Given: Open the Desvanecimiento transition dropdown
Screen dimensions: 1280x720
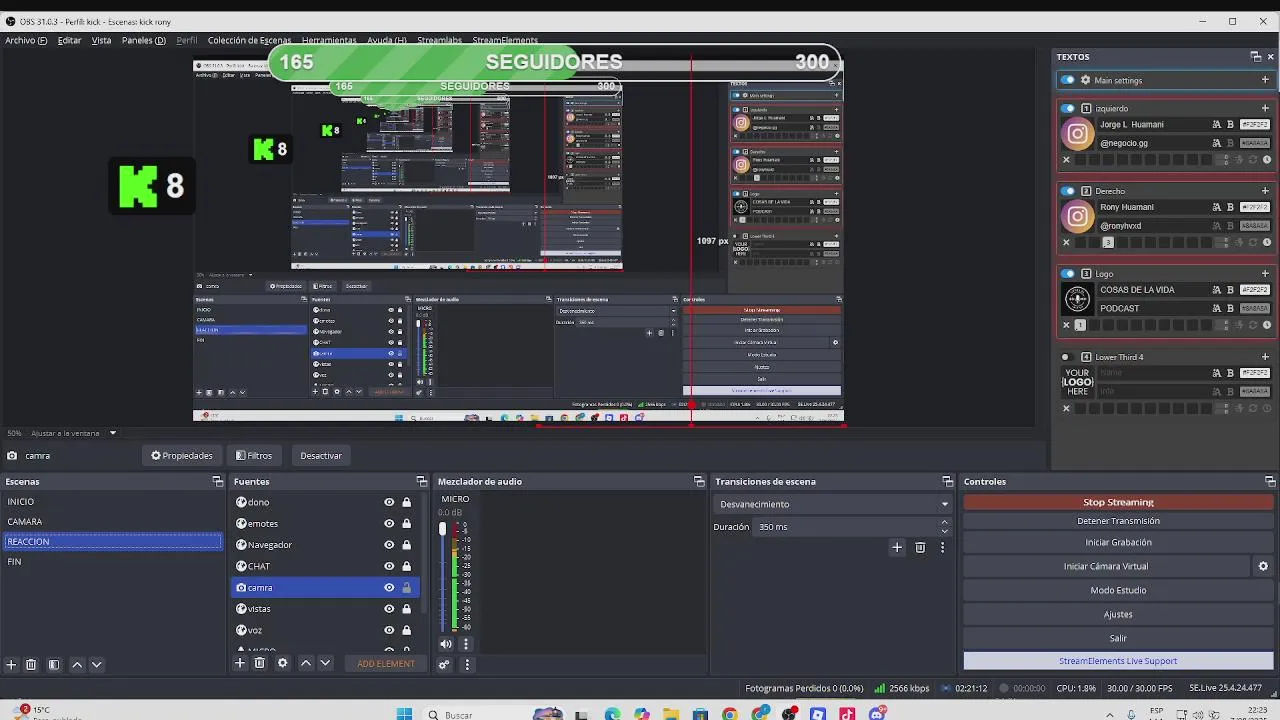Looking at the screenshot, I should pos(834,504).
